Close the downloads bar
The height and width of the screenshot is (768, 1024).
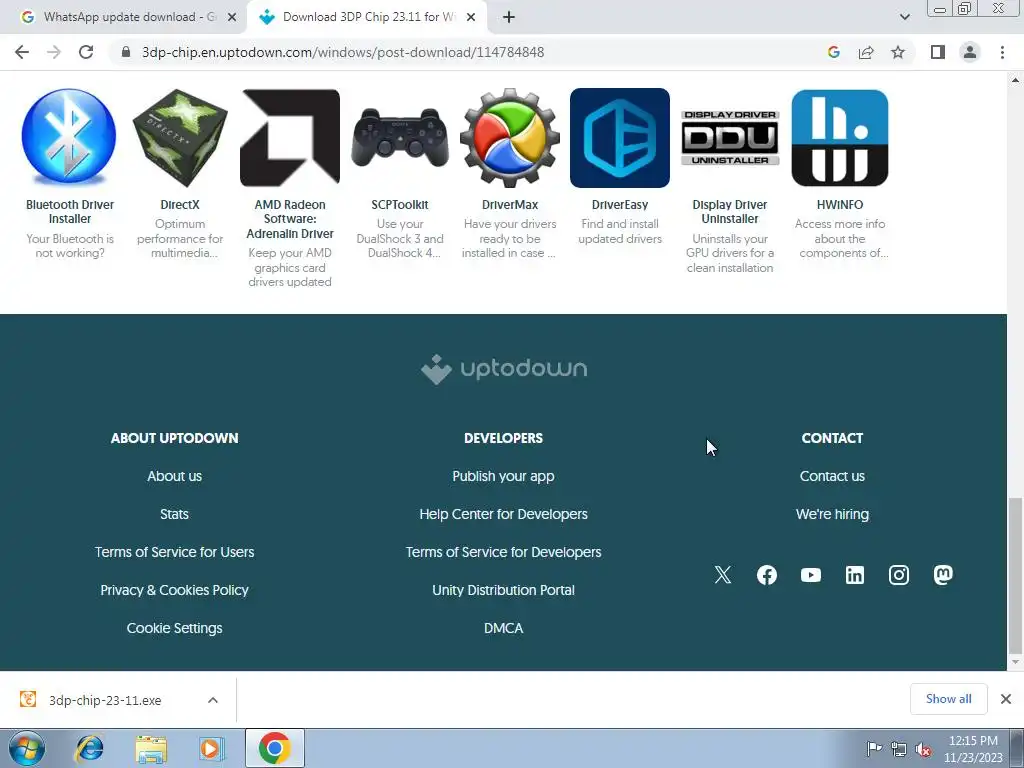tap(1006, 699)
